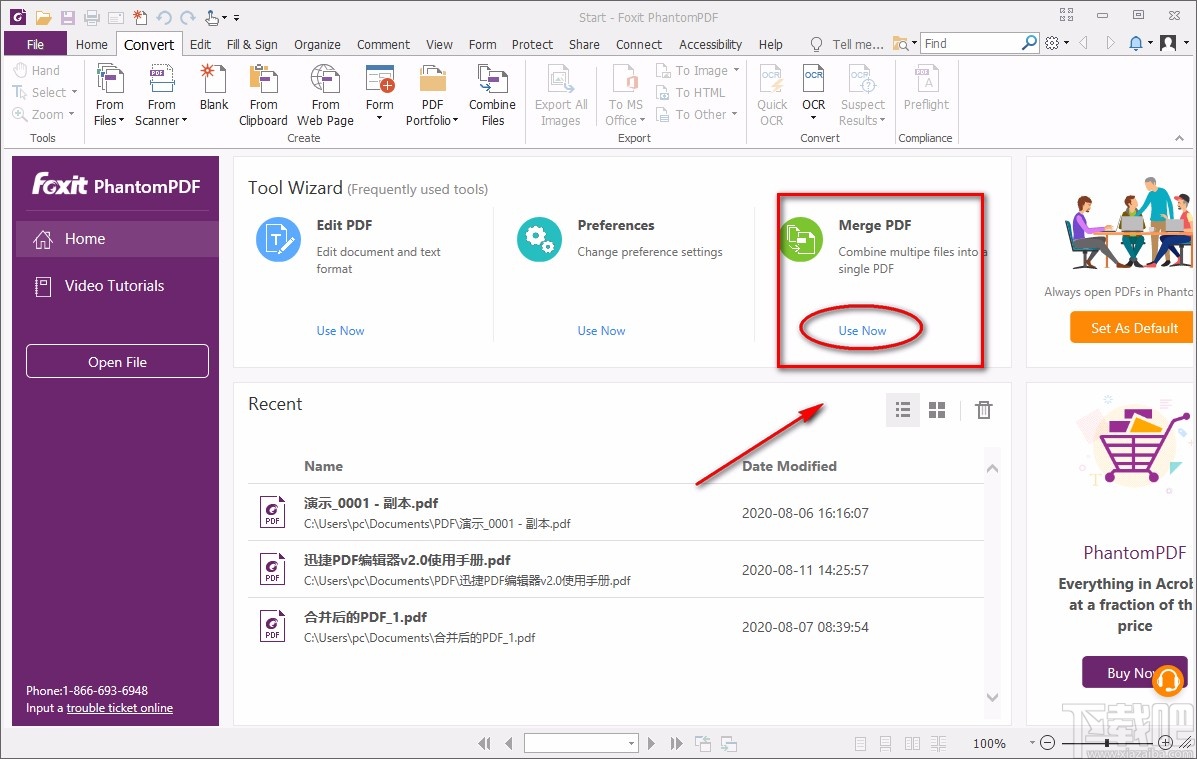This screenshot has width=1197, height=759.
Task: Open the Comment ribbon tab
Action: point(383,44)
